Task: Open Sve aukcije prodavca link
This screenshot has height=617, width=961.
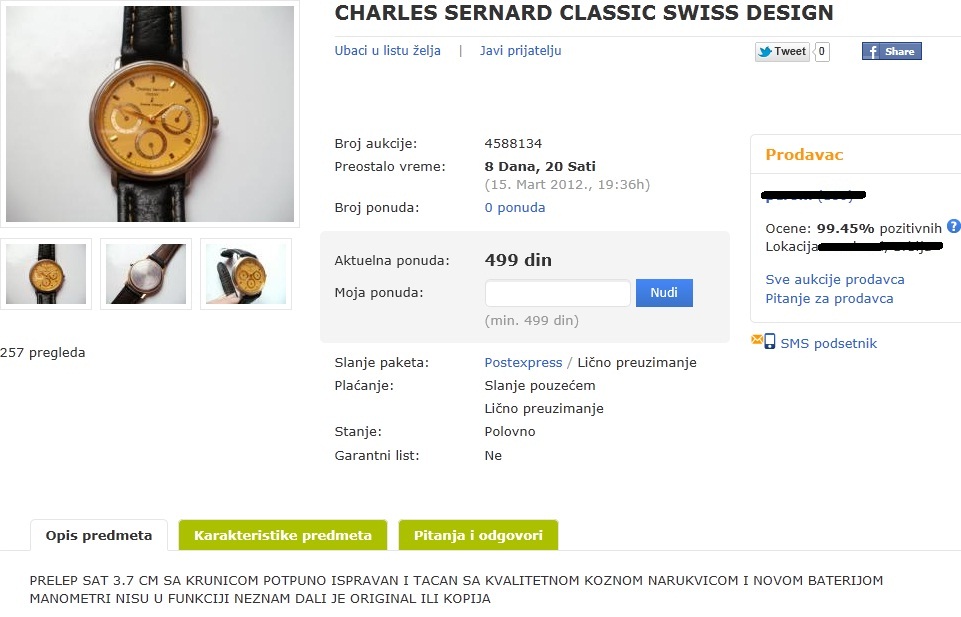Action: [x=835, y=280]
